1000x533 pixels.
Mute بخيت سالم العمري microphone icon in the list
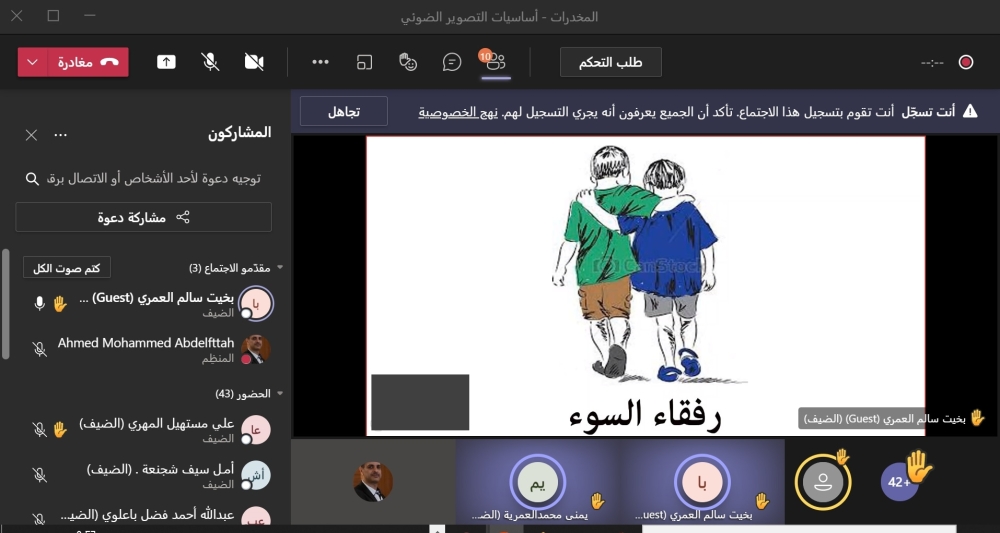(39, 303)
